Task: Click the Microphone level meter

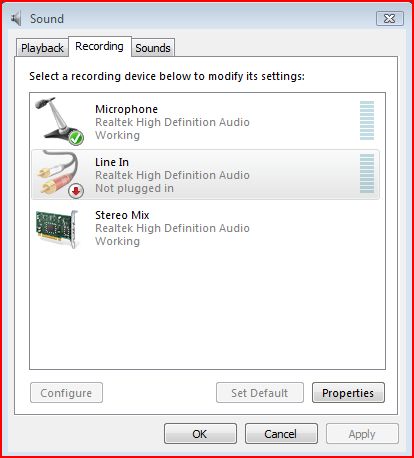Action: pos(367,120)
